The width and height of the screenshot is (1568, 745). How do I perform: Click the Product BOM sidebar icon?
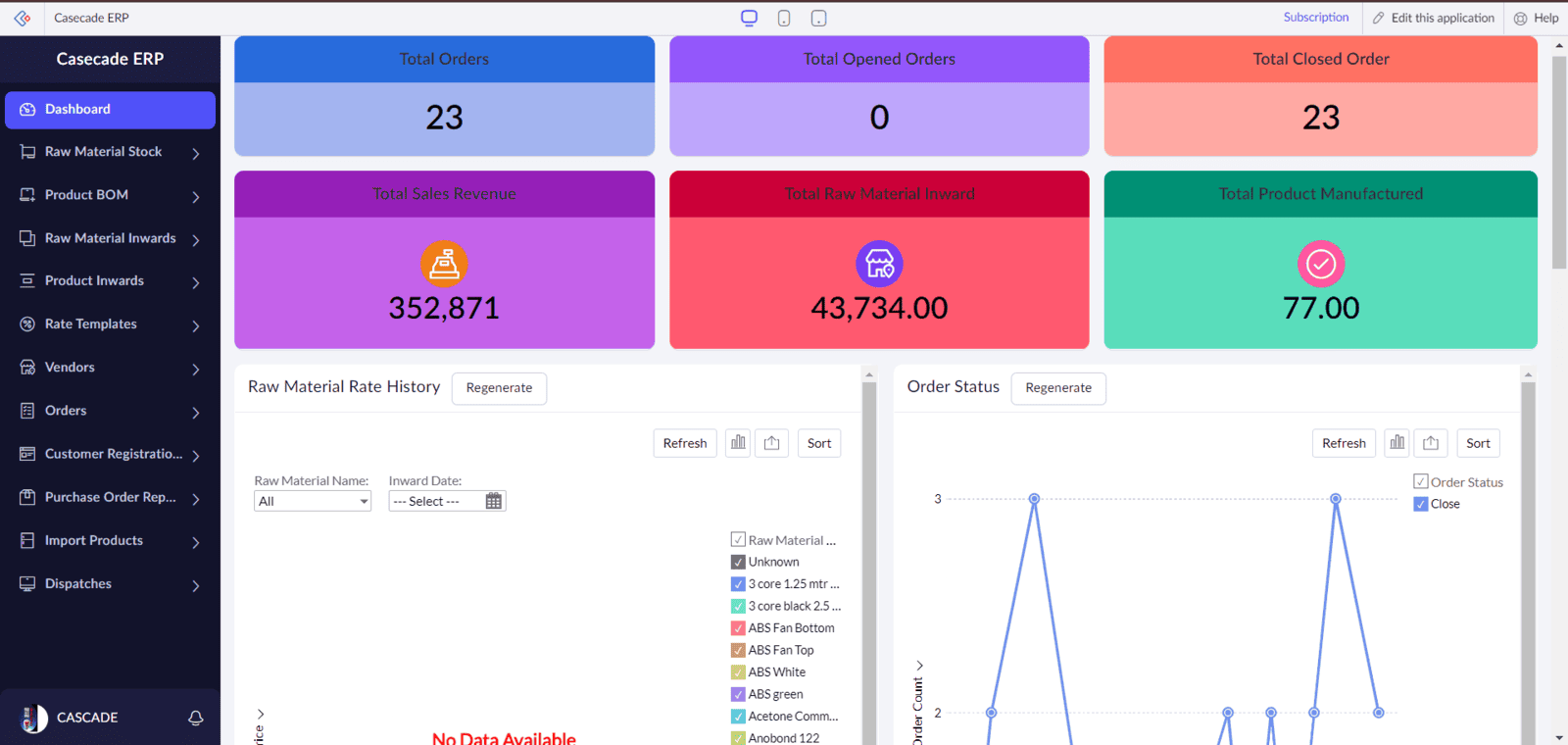[27, 195]
